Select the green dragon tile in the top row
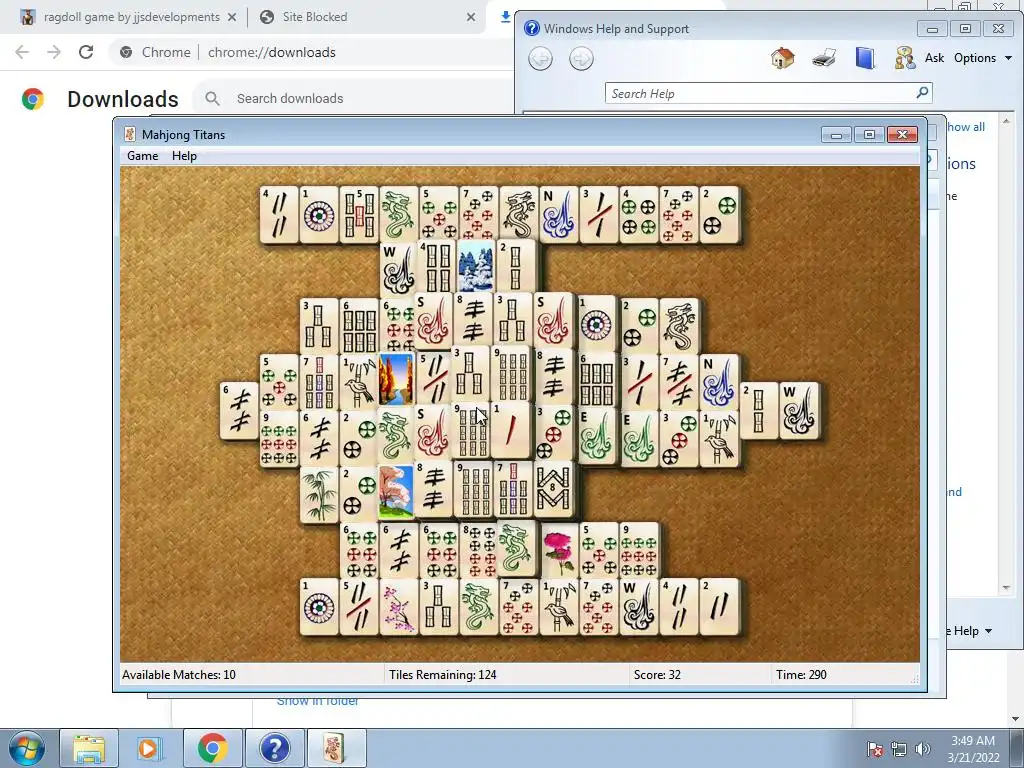The width and height of the screenshot is (1024, 768). pos(398,215)
